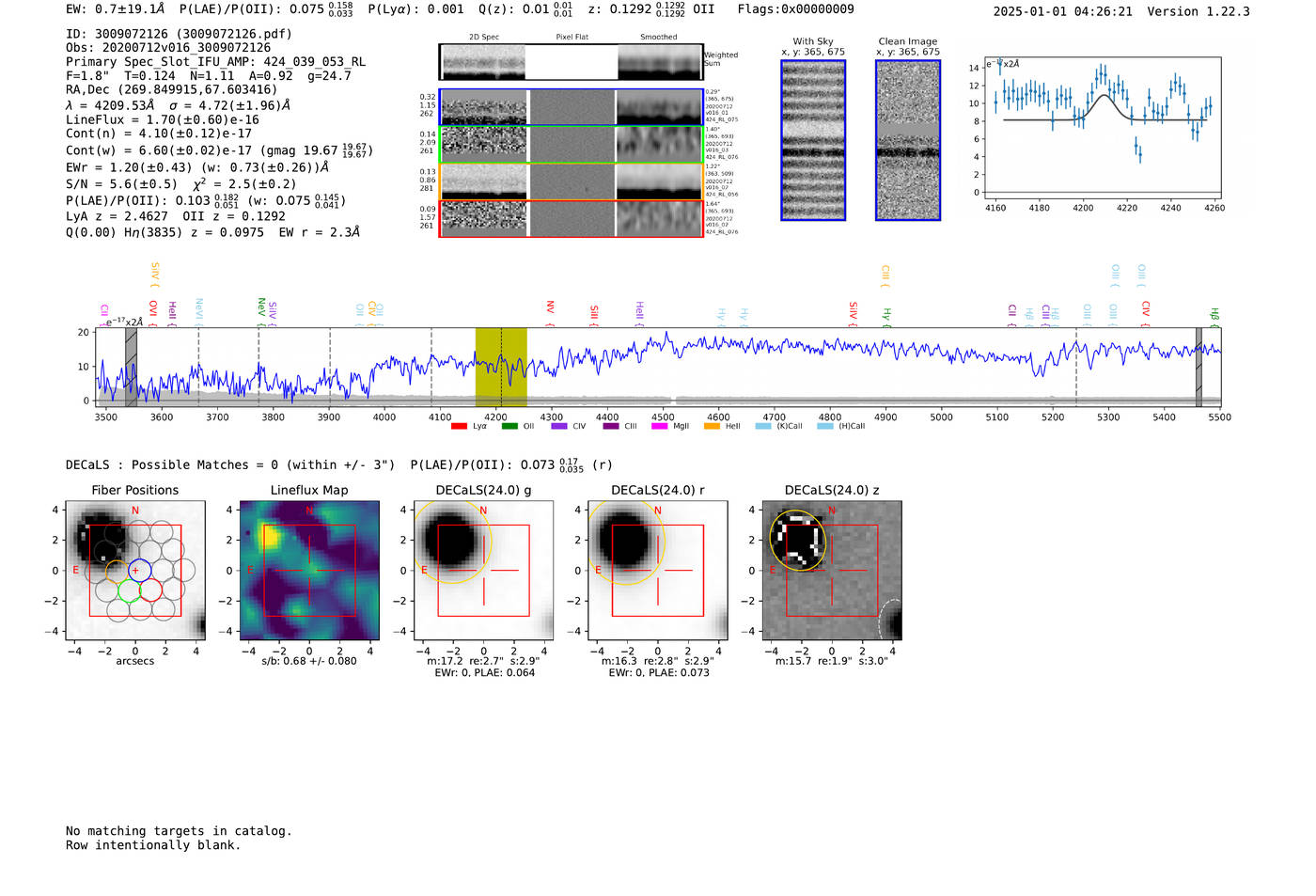Click the red SiII line label
The image size is (1316, 896).
[x=594, y=315]
